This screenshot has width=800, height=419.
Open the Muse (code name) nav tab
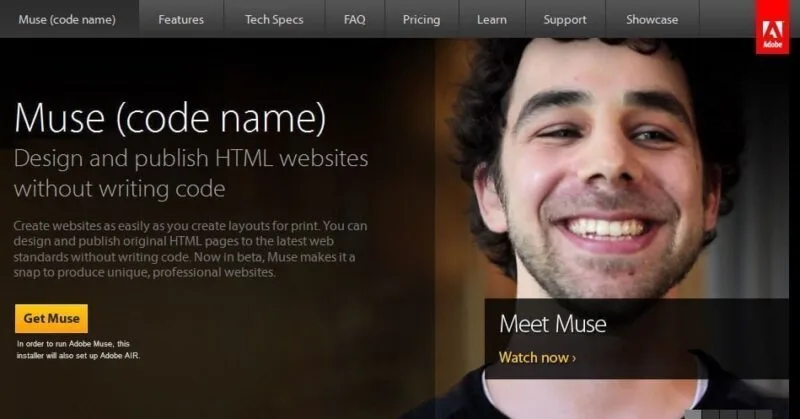tap(67, 19)
